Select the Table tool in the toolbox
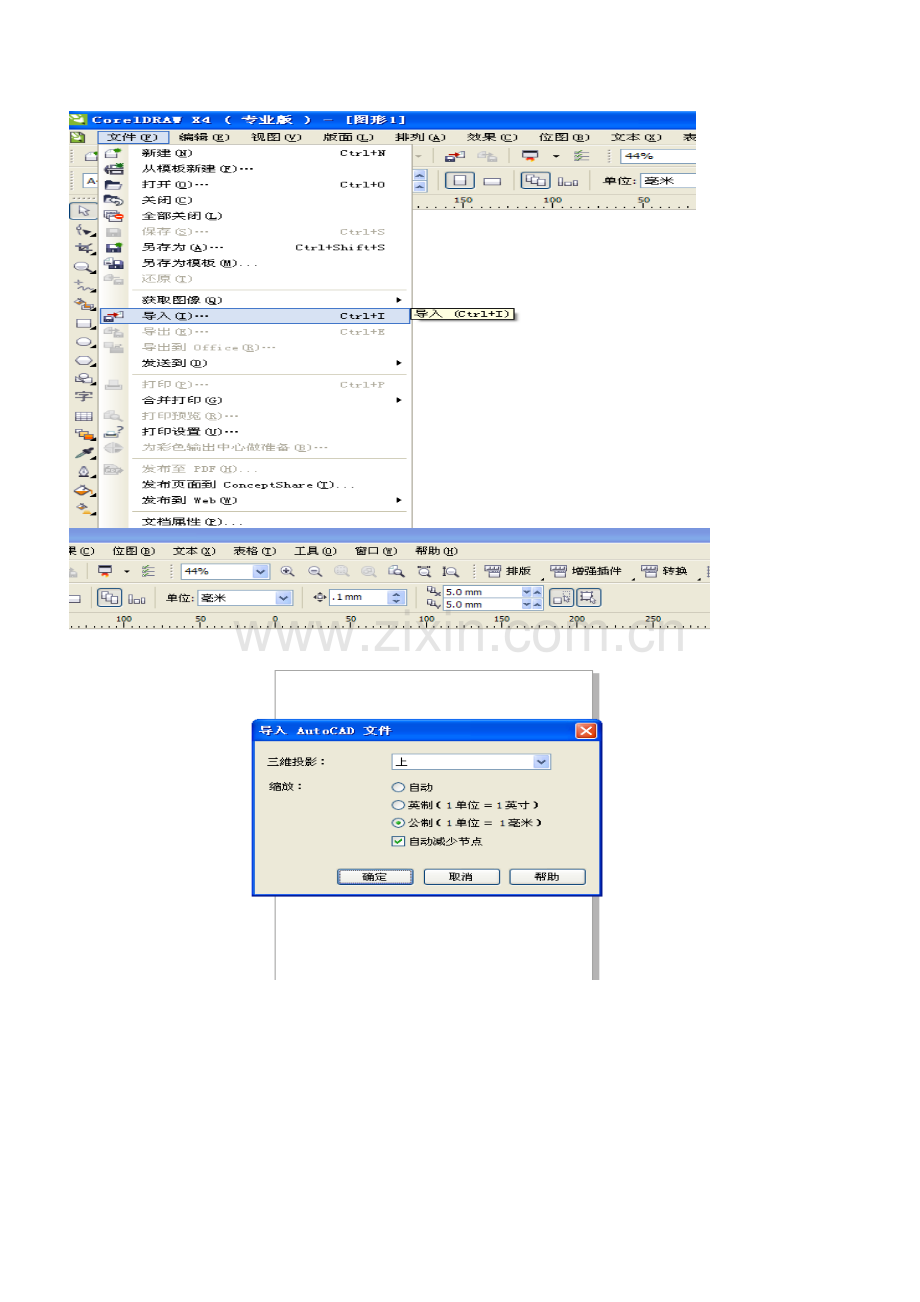The height and width of the screenshot is (1302, 920). coord(84,416)
